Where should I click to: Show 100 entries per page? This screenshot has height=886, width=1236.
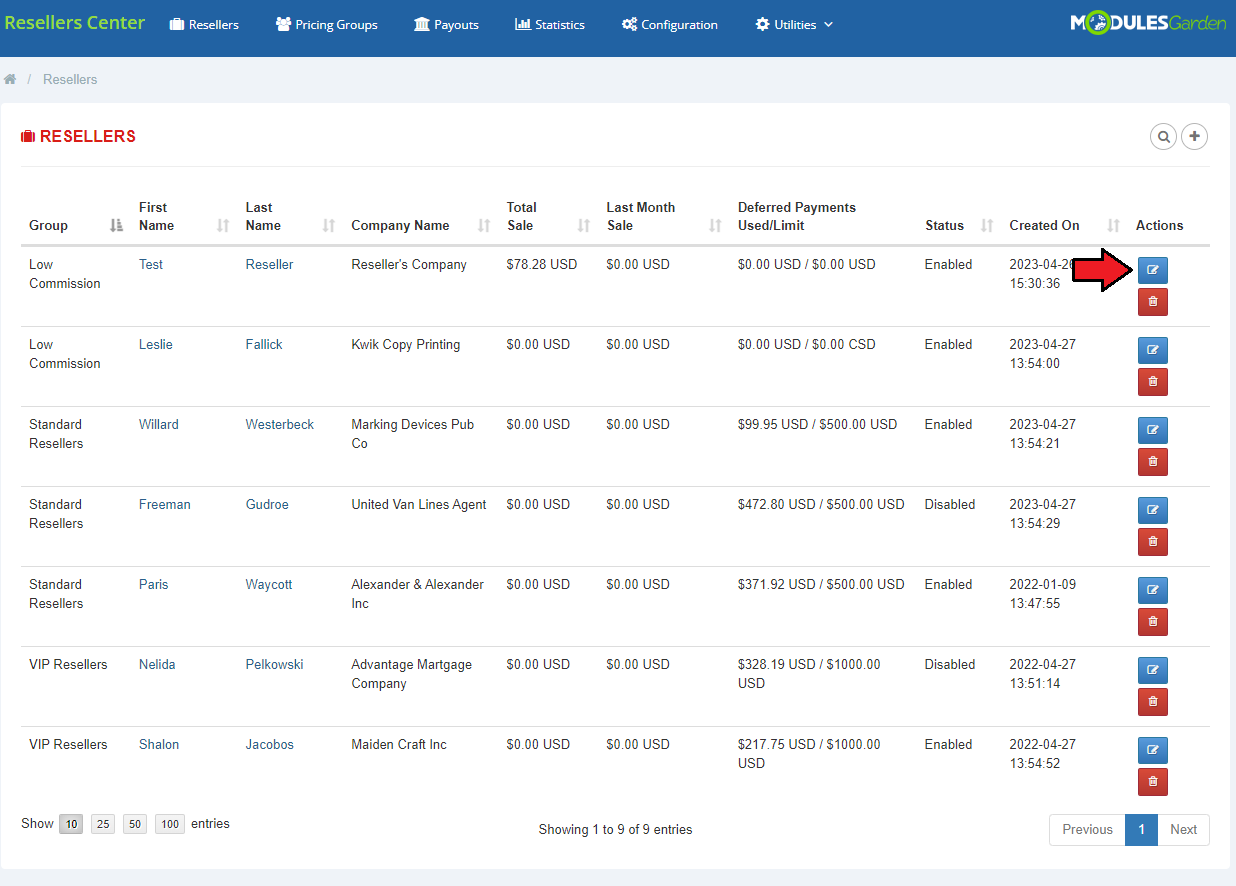(x=170, y=824)
